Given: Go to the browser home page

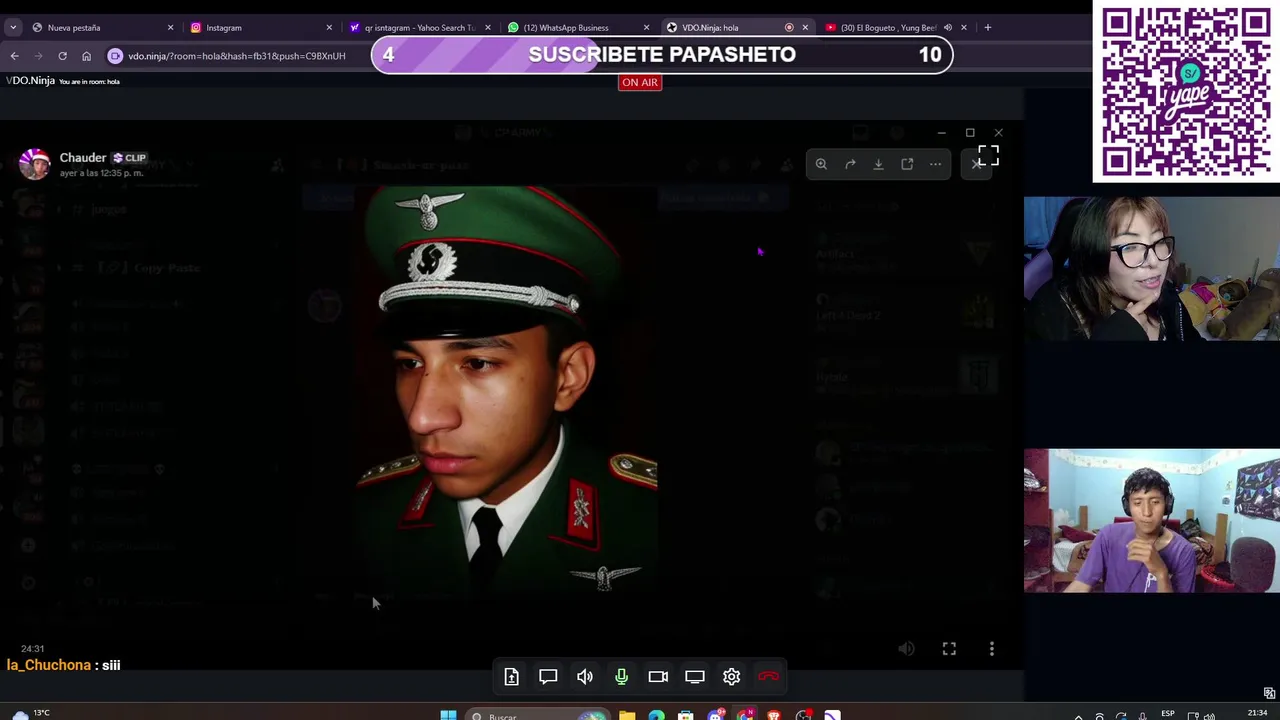Looking at the screenshot, I should pos(86,56).
